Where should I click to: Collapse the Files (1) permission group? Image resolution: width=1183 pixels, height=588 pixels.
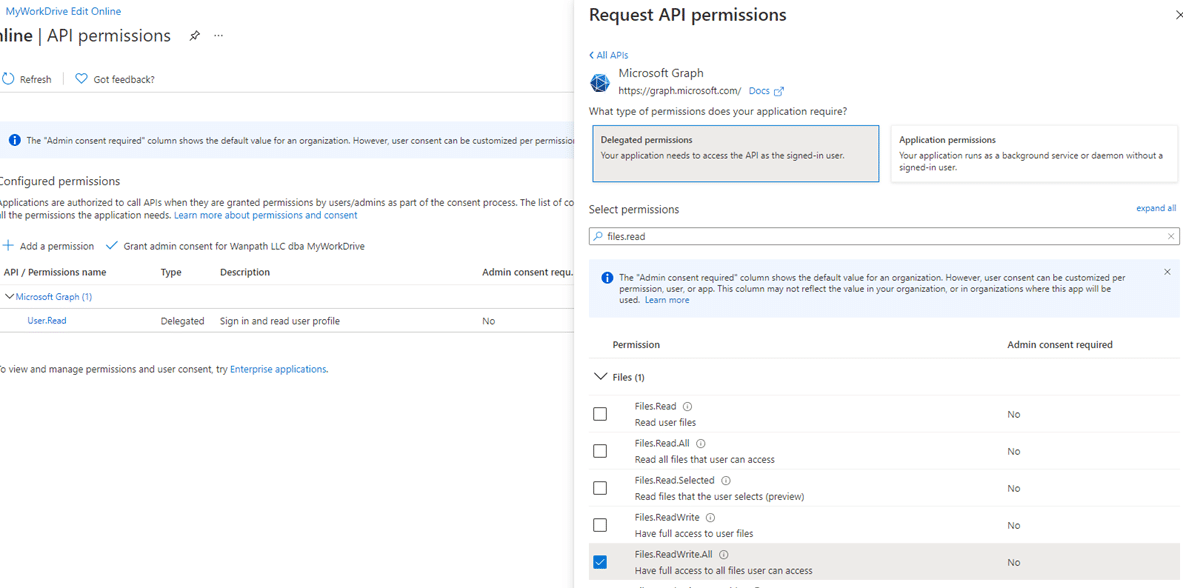600,377
